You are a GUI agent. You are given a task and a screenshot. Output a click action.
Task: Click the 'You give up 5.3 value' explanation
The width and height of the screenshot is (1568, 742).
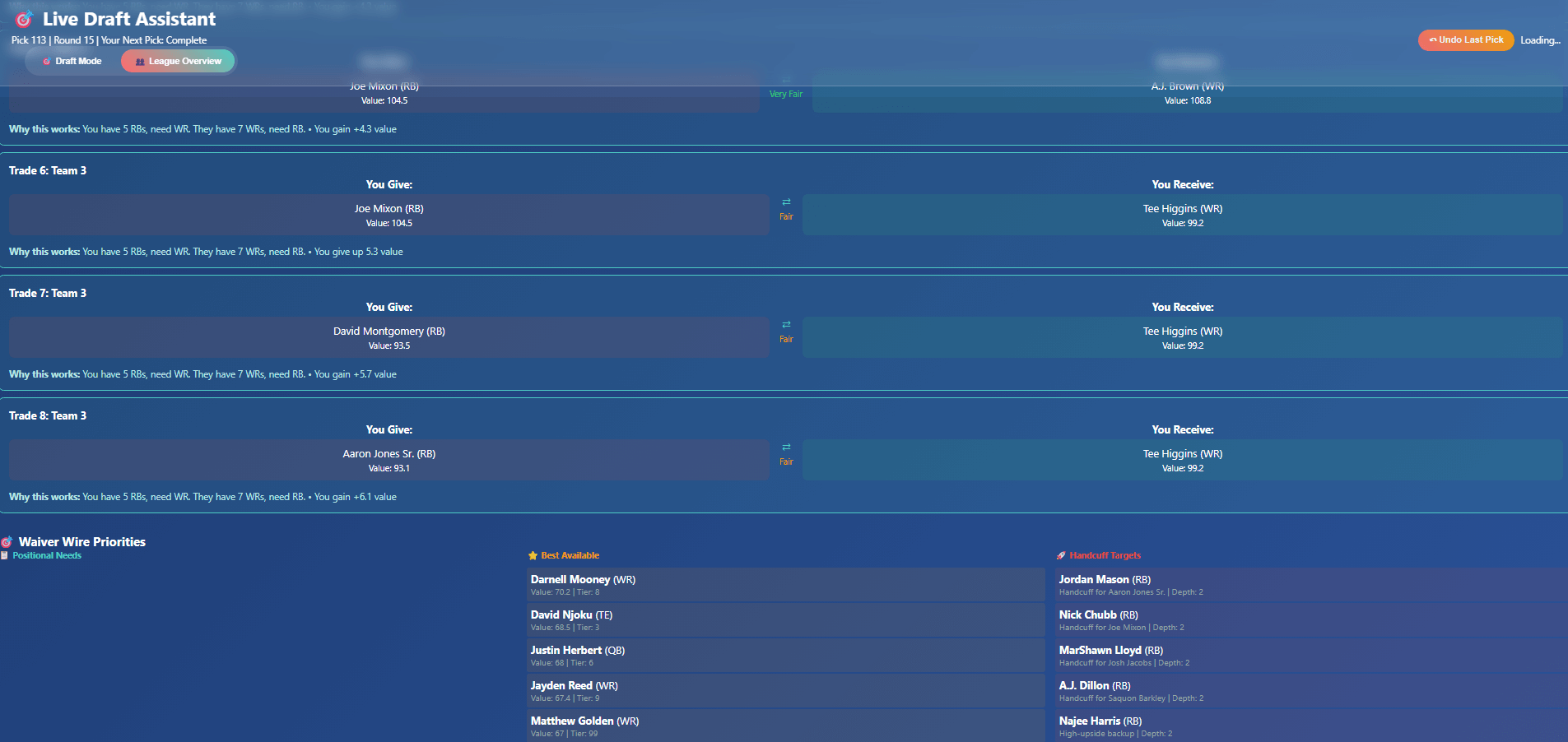click(x=359, y=252)
